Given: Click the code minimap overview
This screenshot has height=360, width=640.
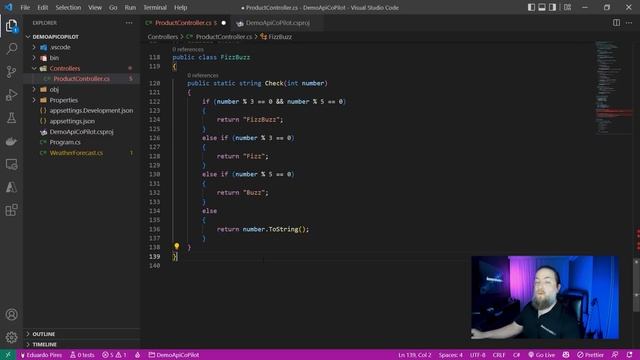Looking at the screenshot, I should (x=613, y=88).
